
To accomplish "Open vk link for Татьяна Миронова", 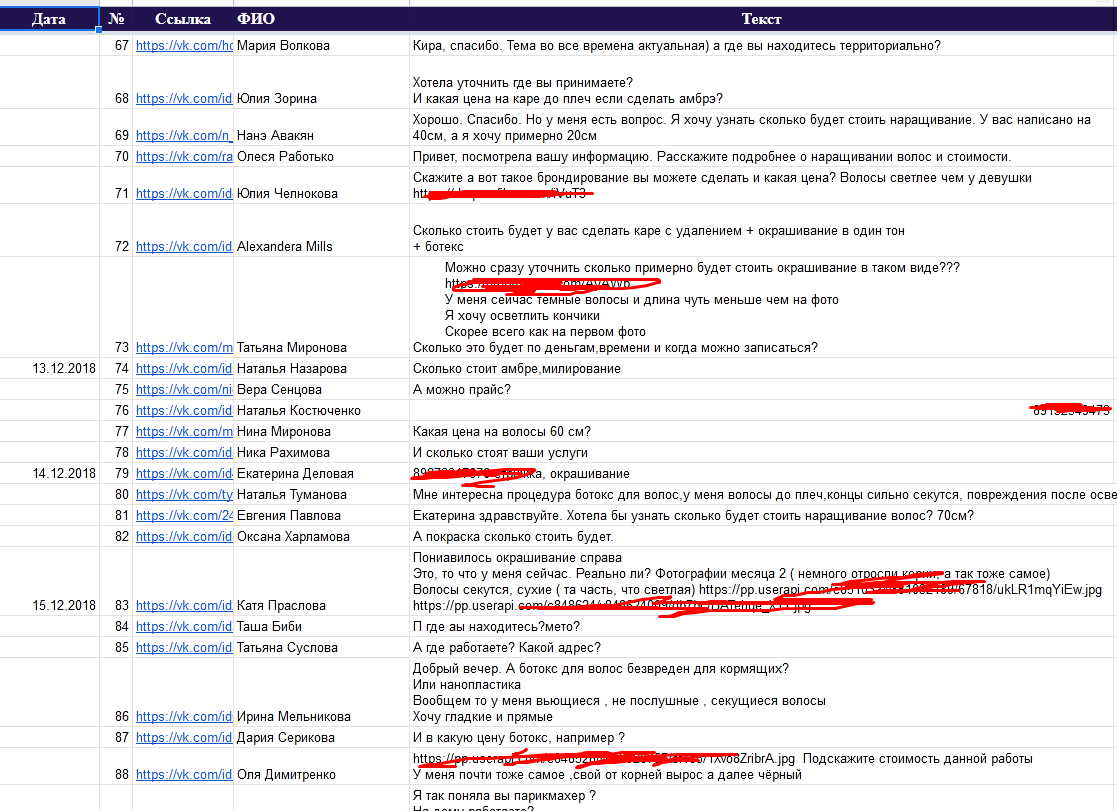I will [185, 348].
